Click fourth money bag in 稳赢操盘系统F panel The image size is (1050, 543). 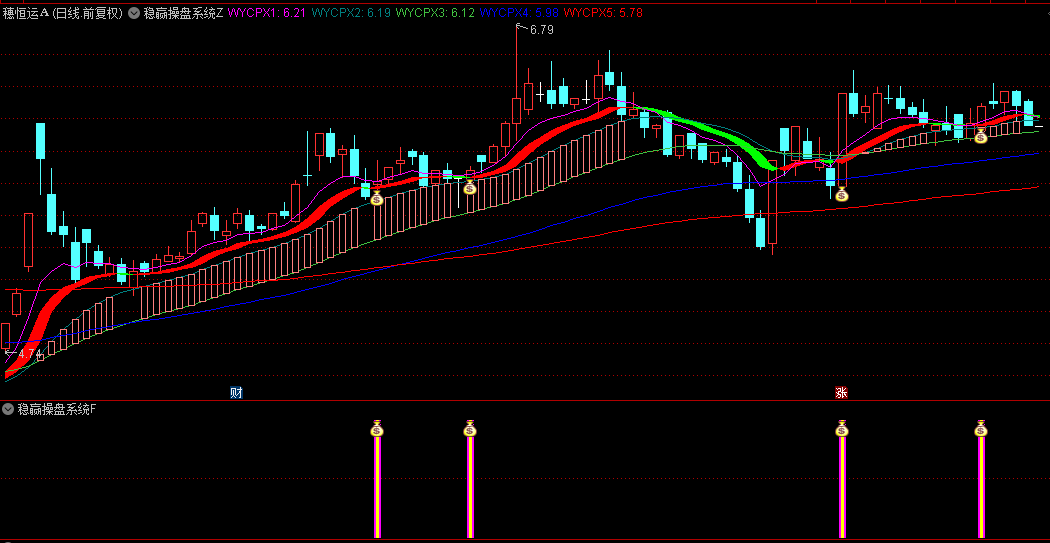pos(981,429)
